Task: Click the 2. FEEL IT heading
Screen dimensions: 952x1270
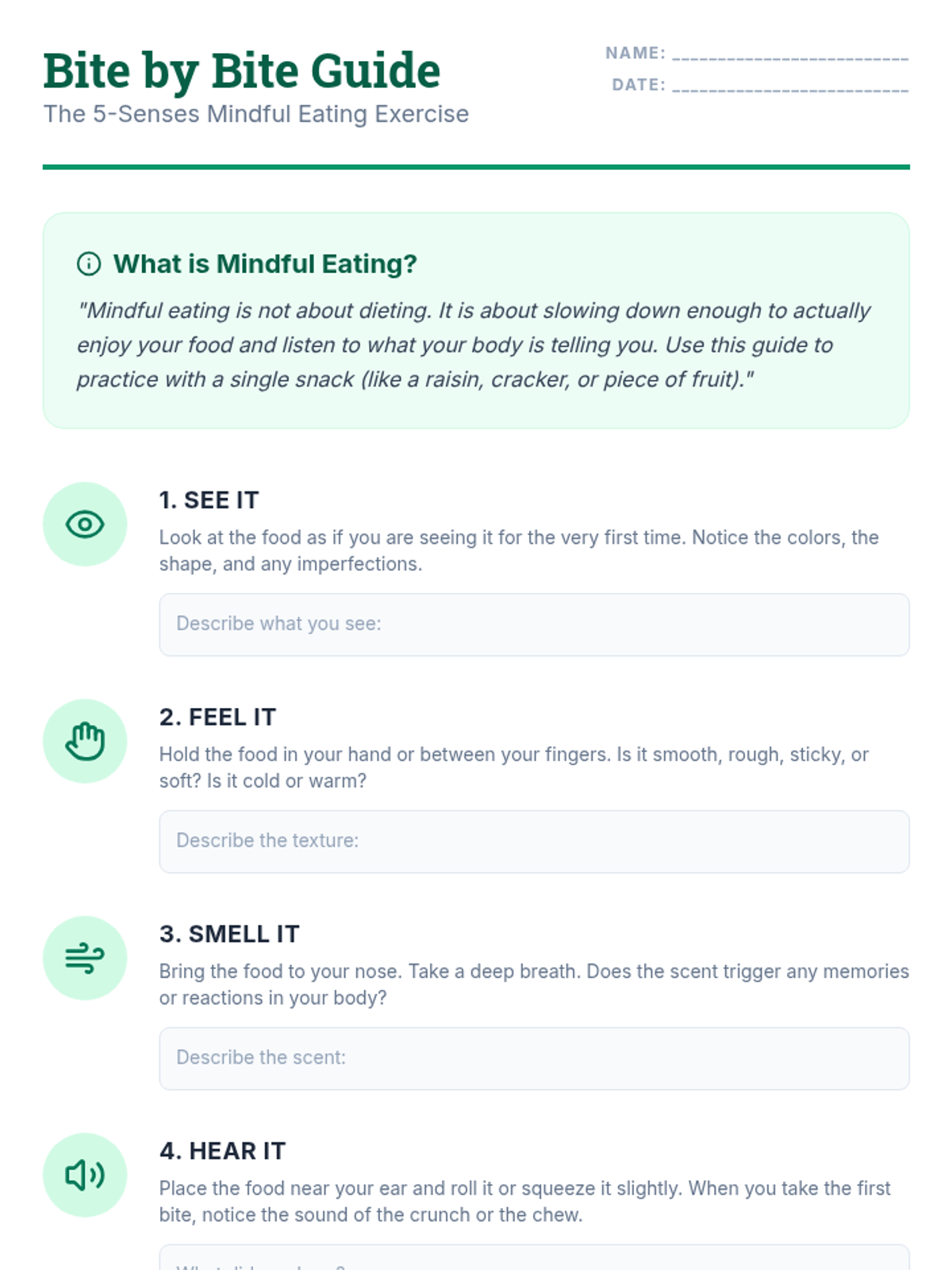Action: (x=217, y=717)
